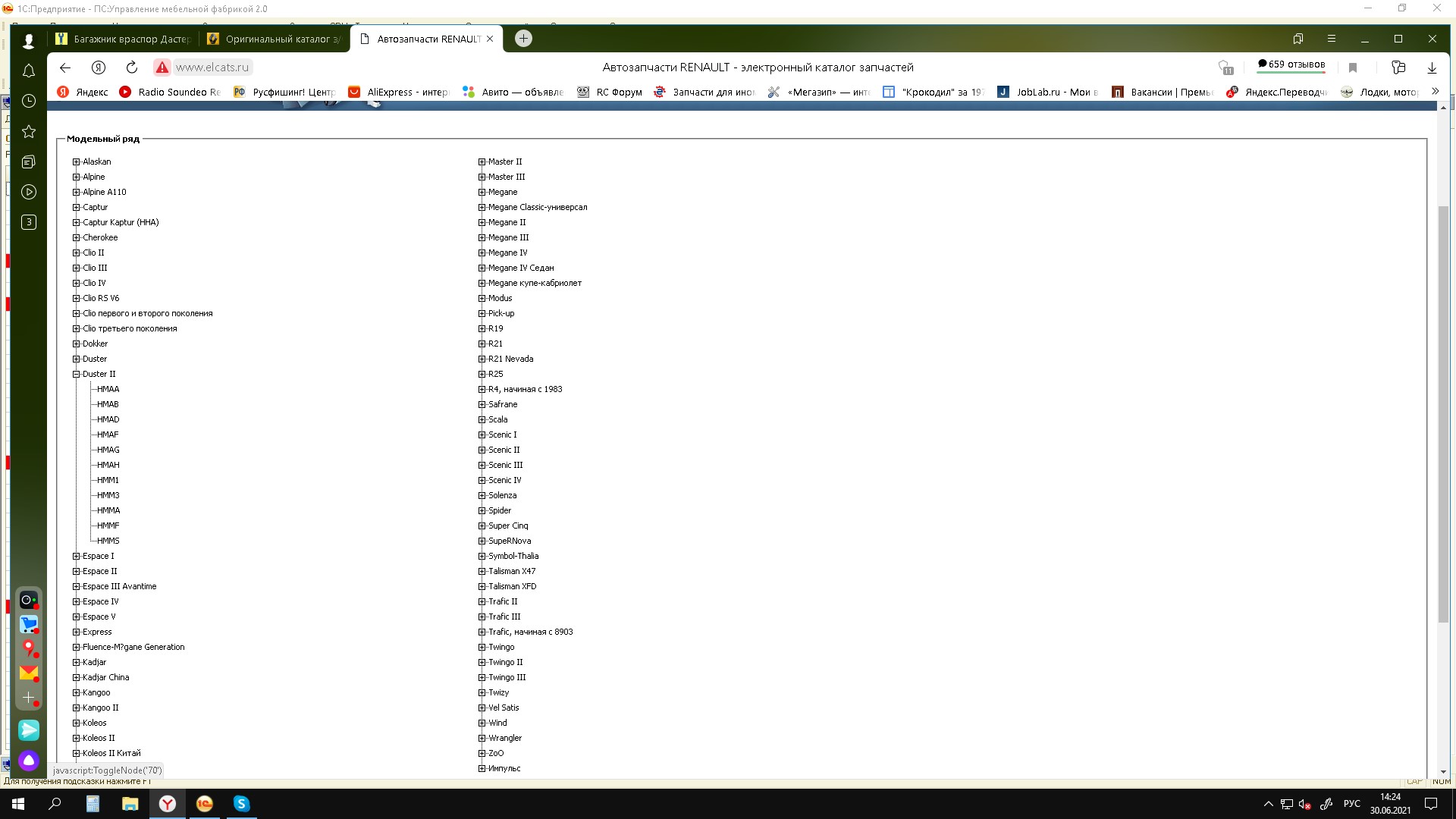
Task: Switch to Оригинальный каталог tab
Action: 274,39
